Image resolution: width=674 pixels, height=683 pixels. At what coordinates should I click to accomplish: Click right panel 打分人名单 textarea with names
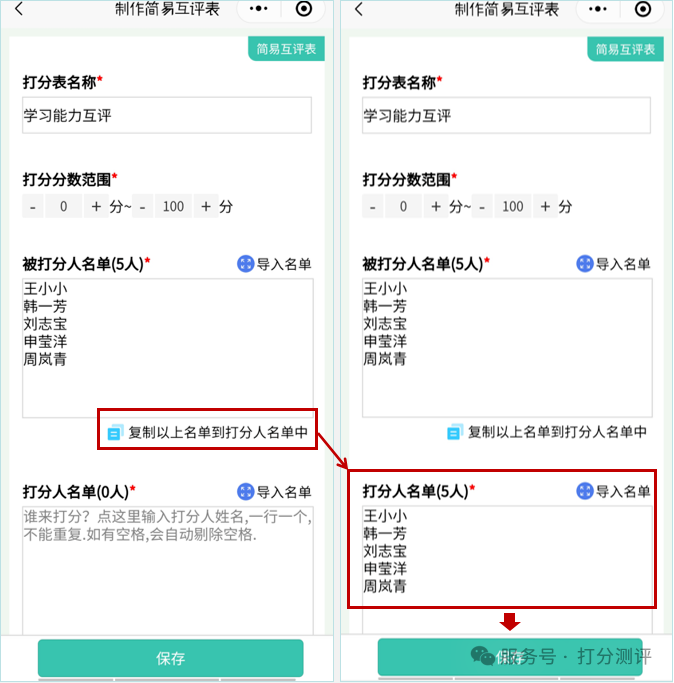click(507, 569)
